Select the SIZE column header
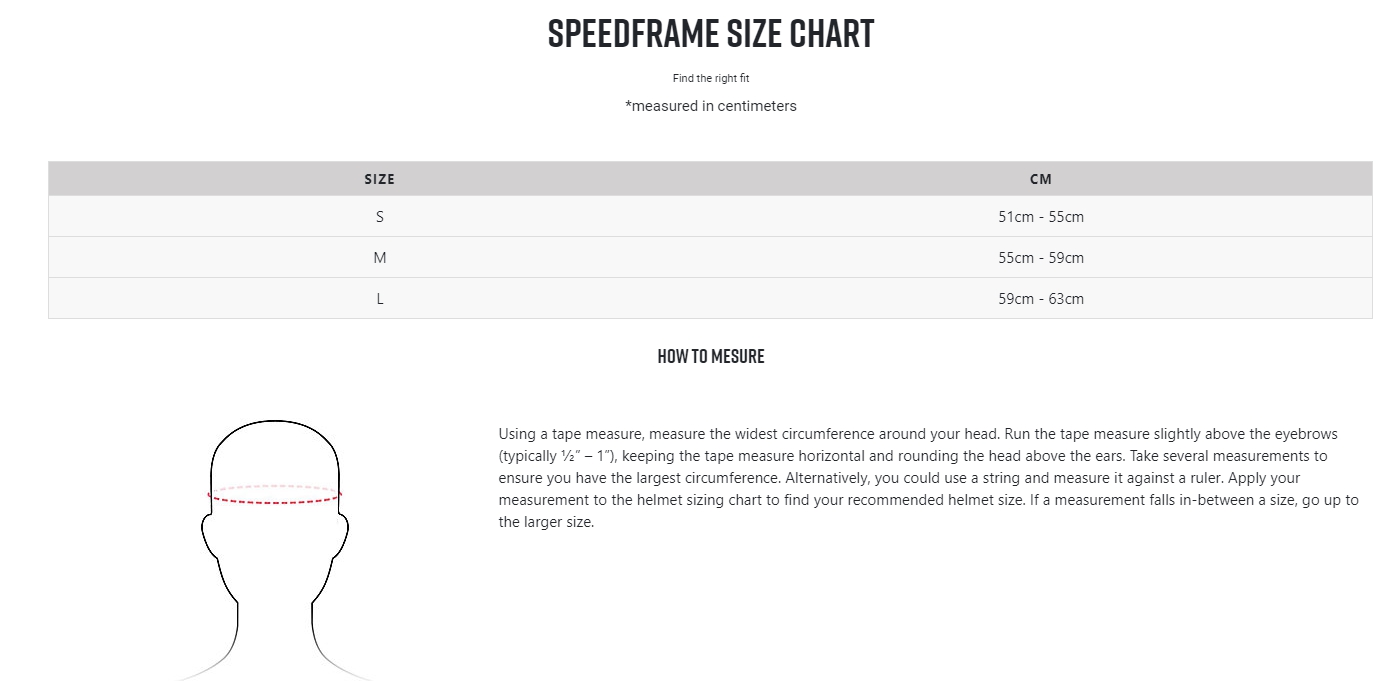 380,179
